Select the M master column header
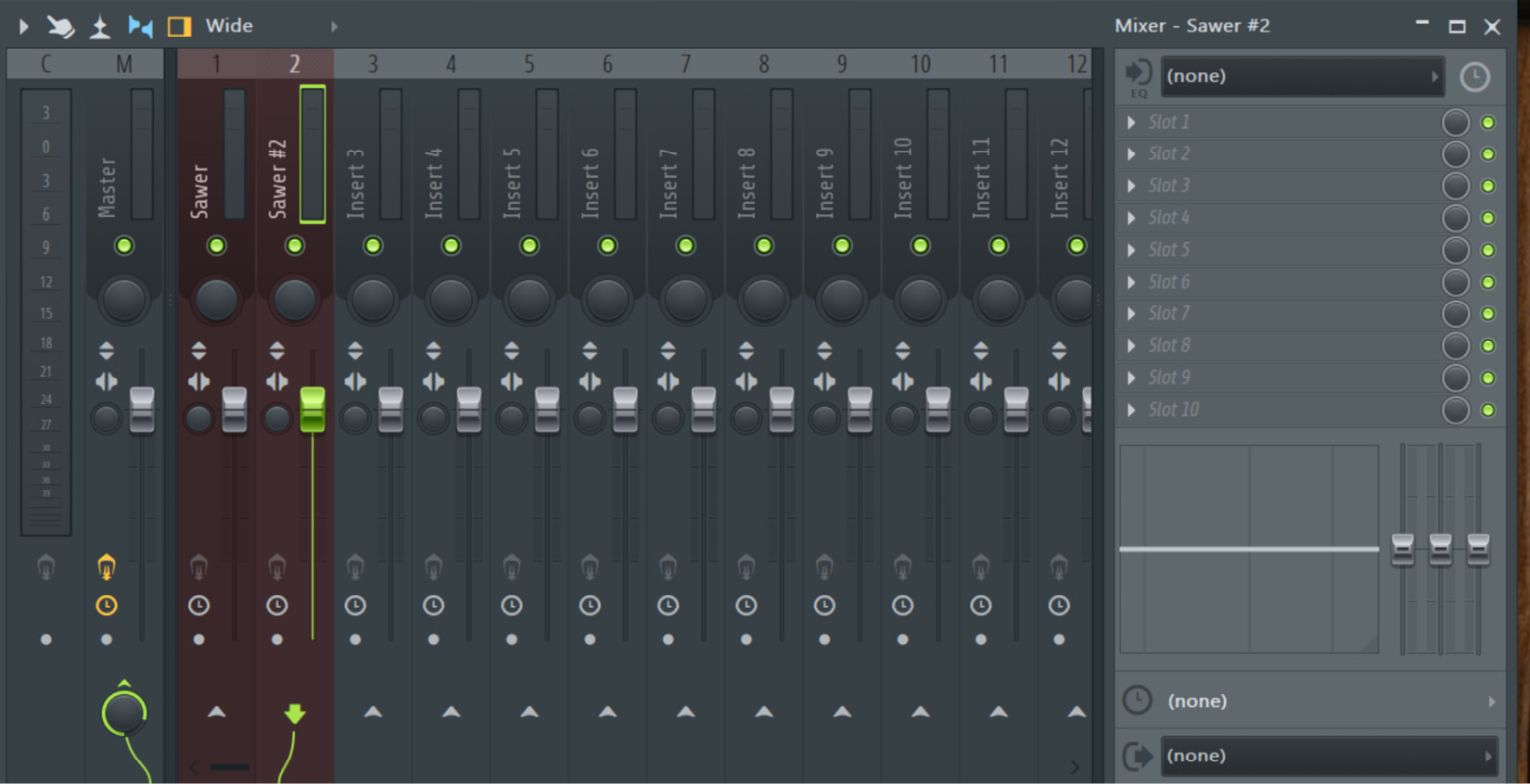The image size is (1530, 784). pyautogui.click(x=123, y=64)
